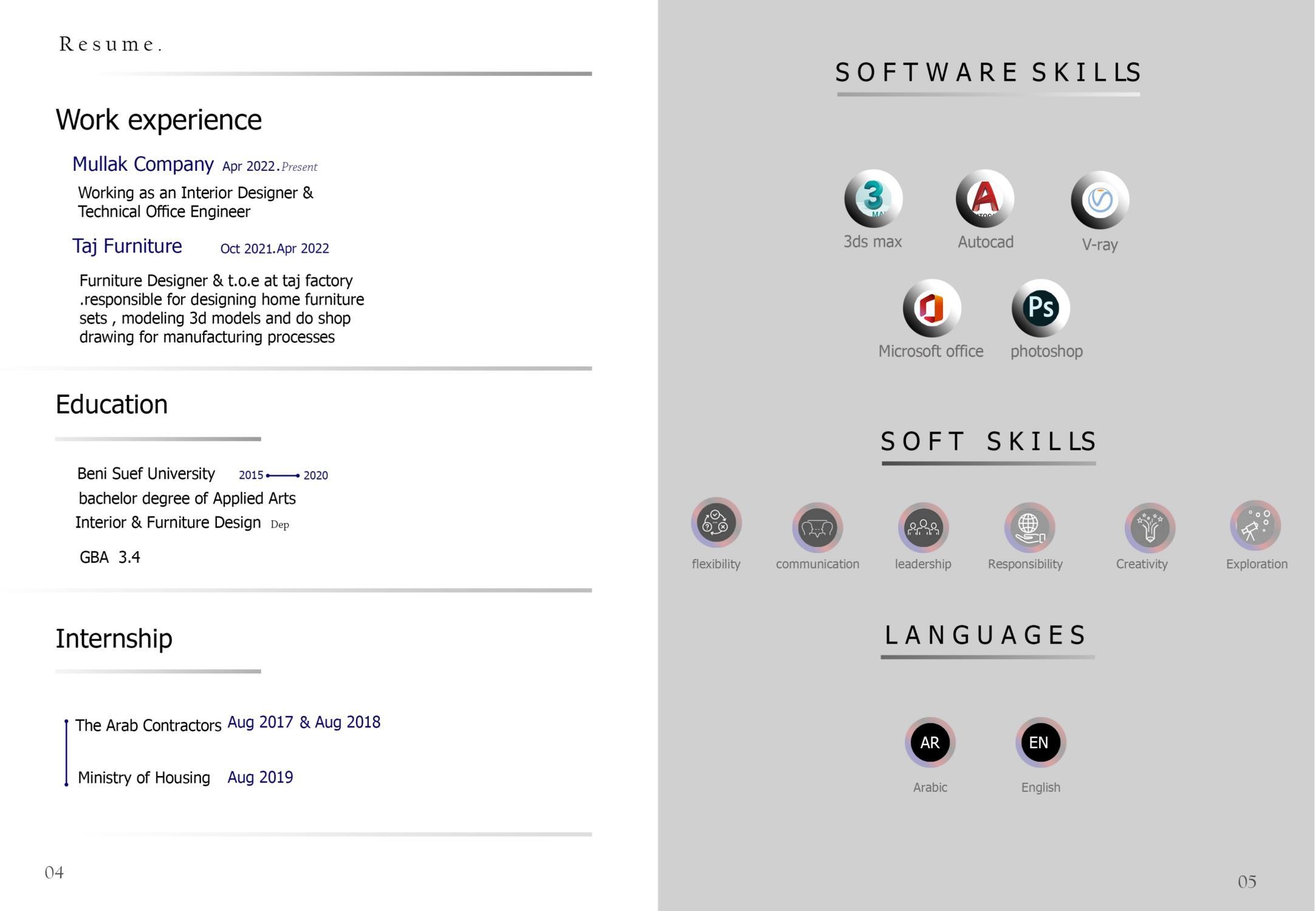Click the EN English language badge
The width and height of the screenshot is (1316, 911).
(1040, 742)
